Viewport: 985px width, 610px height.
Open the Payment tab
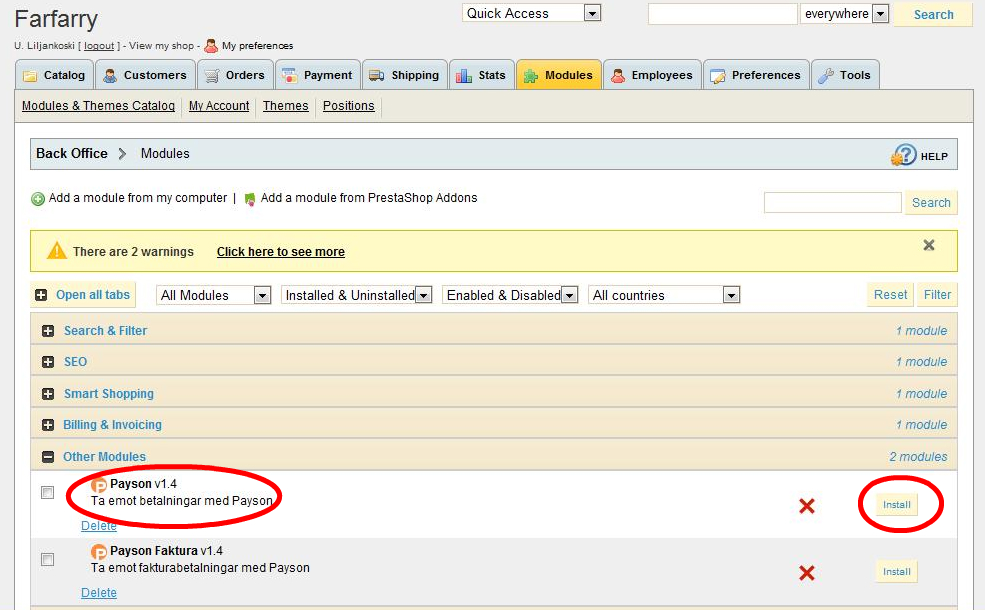click(318, 75)
